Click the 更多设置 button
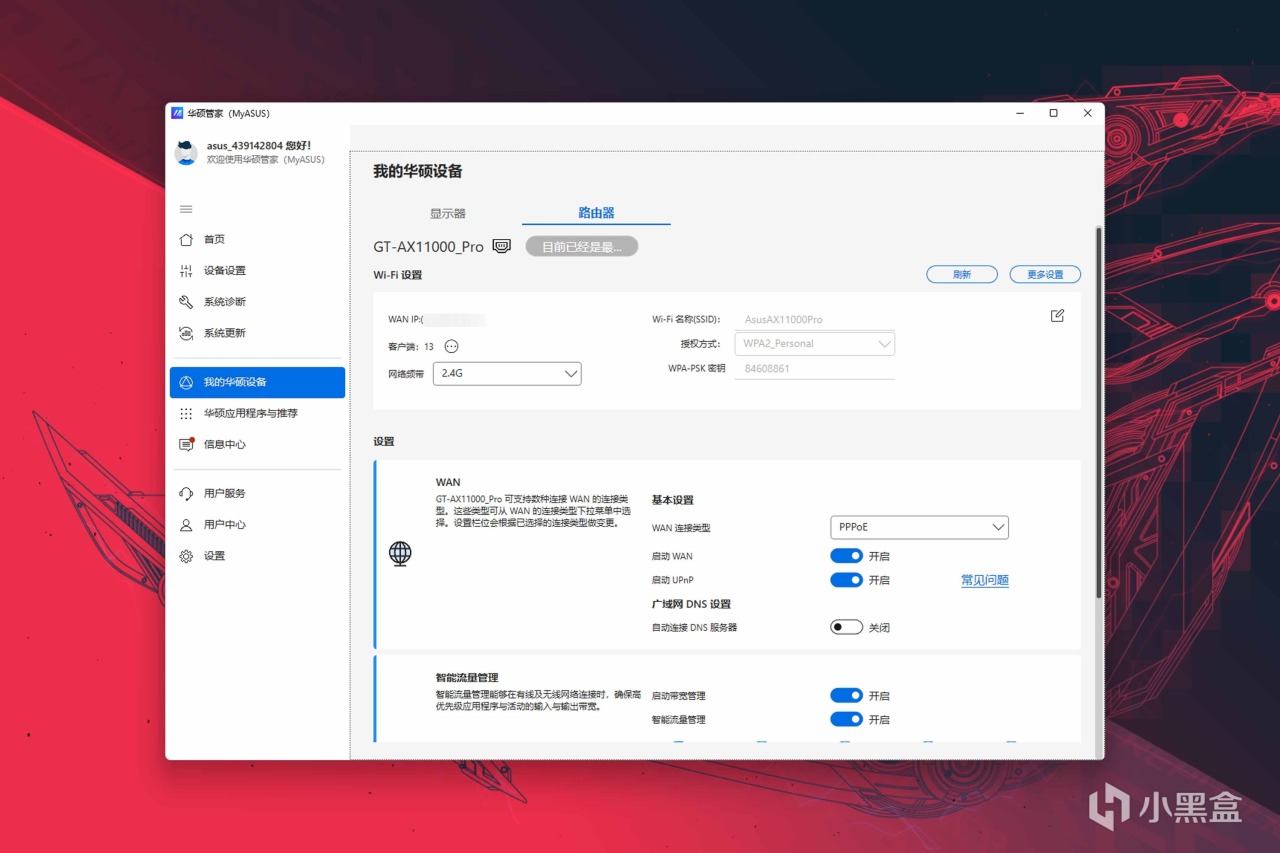The width and height of the screenshot is (1280, 853). pos(1045,274)
